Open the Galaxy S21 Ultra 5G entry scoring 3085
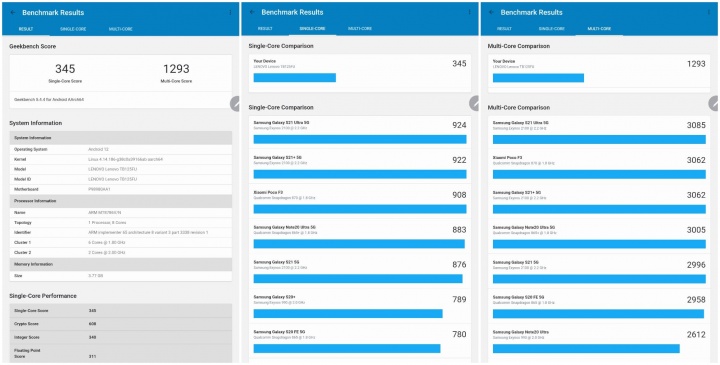Screen dimensions: 720x365 click(x=599, y=132)
